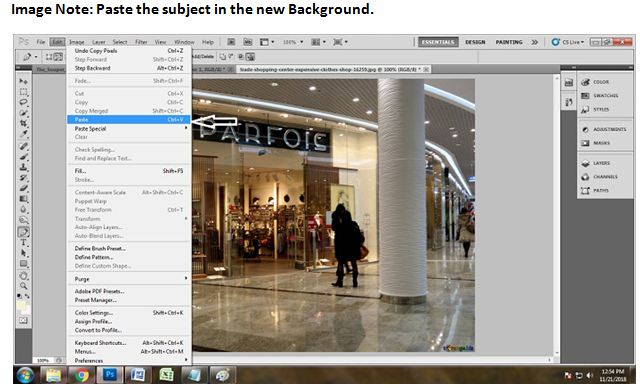Toggle Quick Mask mode at toolbox bottom

coord(23,321)
